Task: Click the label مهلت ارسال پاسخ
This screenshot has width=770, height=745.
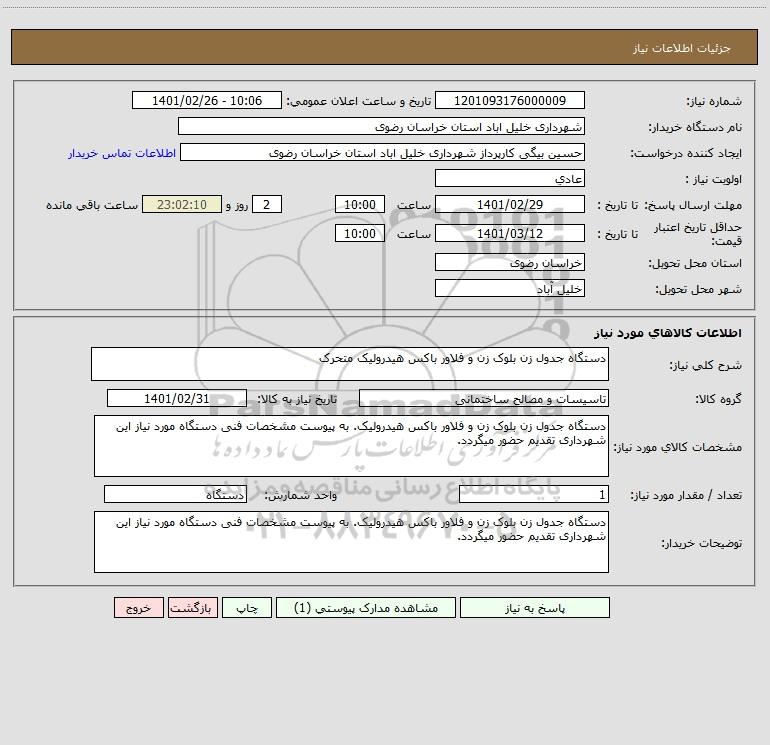Action: pyautogui.click(x=693, y=205)
